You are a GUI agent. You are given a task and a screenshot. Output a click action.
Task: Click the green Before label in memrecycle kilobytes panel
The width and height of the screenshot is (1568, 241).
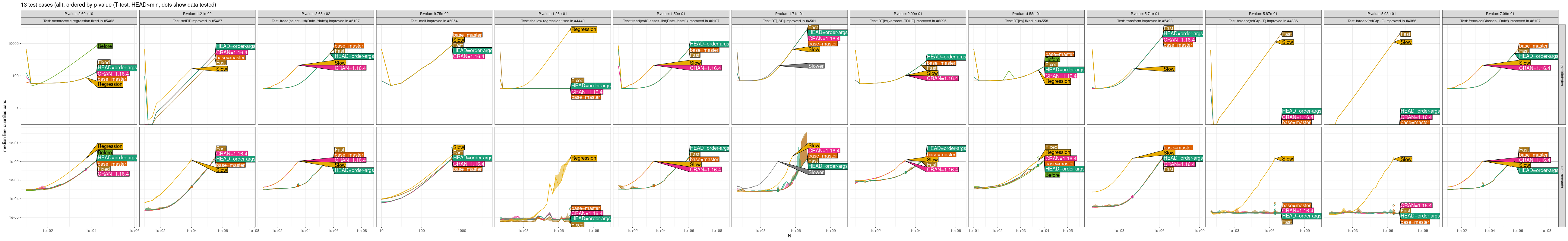[x=105, y=46]
